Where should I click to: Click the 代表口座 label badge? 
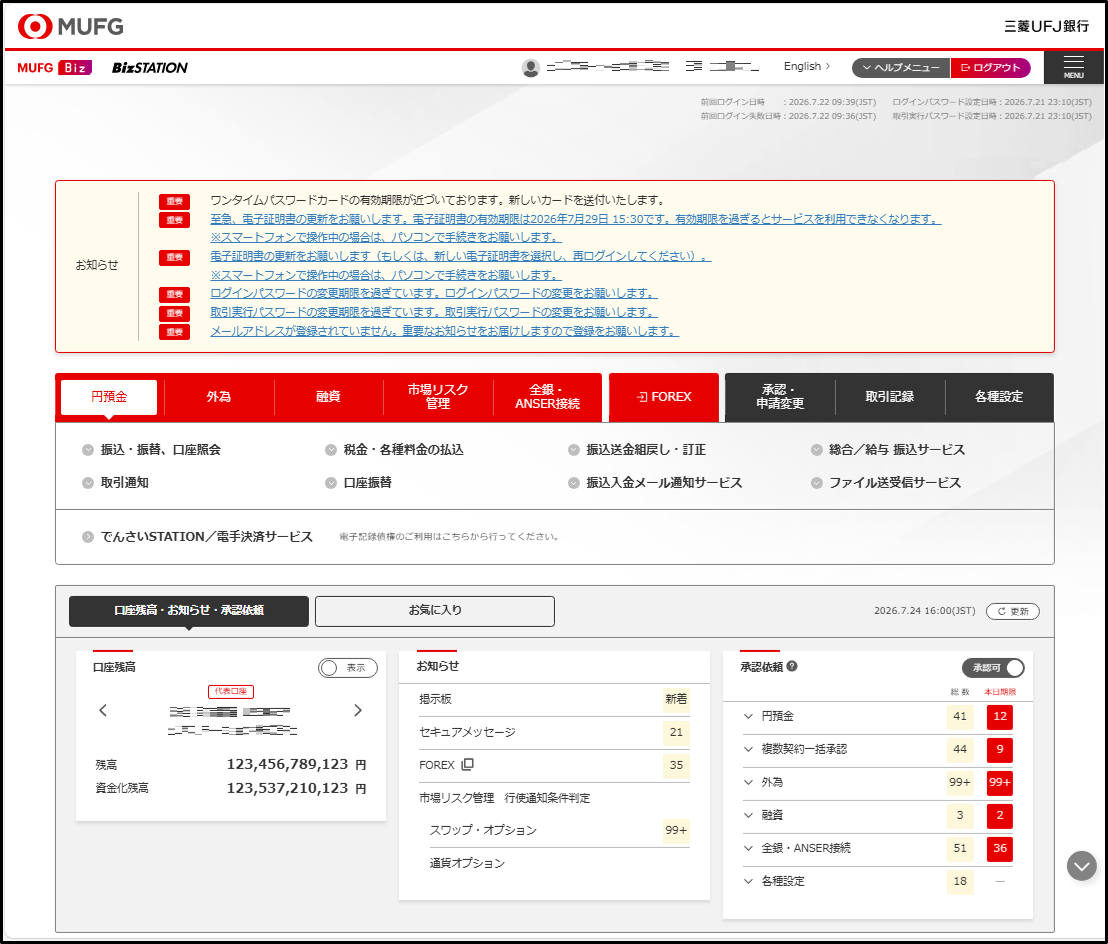pyautogui.click(x=230, y=691)
